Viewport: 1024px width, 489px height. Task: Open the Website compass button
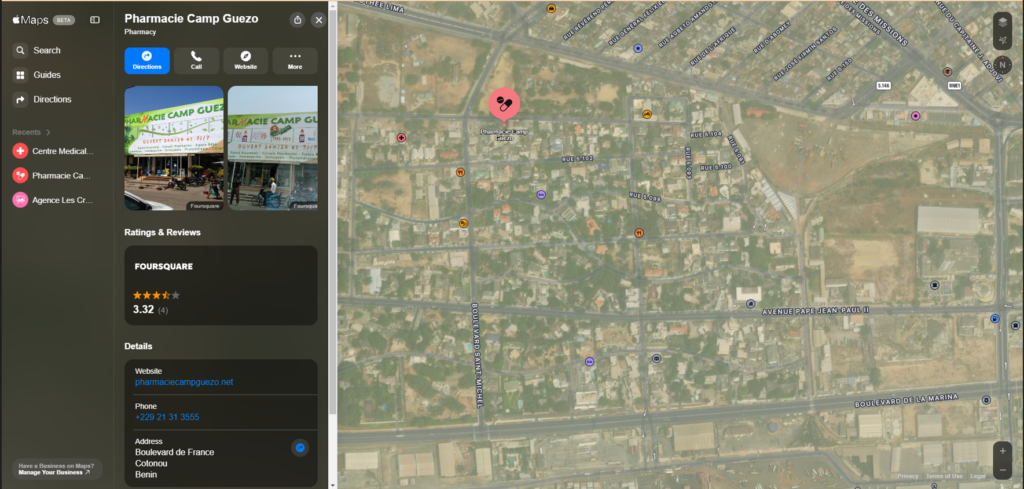click(245, 60)
